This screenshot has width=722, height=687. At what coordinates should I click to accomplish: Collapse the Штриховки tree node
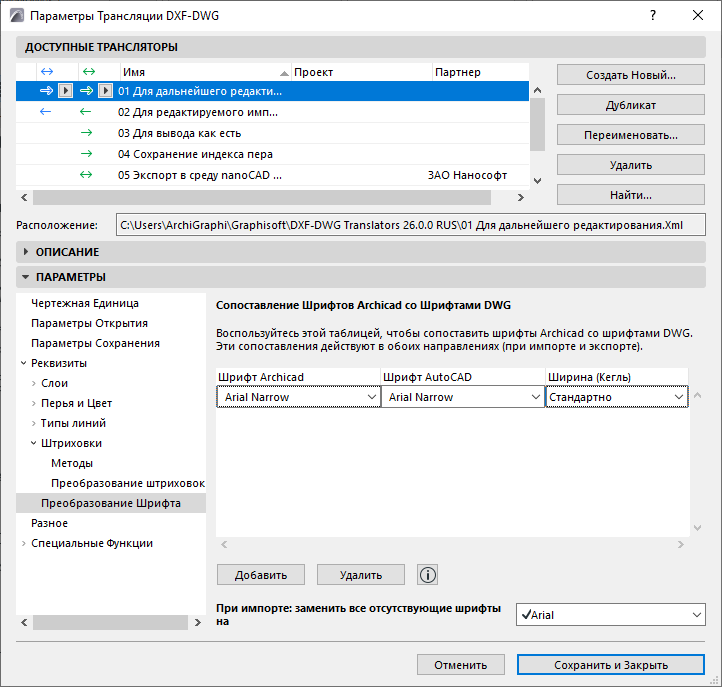click(x=34, y=443)
